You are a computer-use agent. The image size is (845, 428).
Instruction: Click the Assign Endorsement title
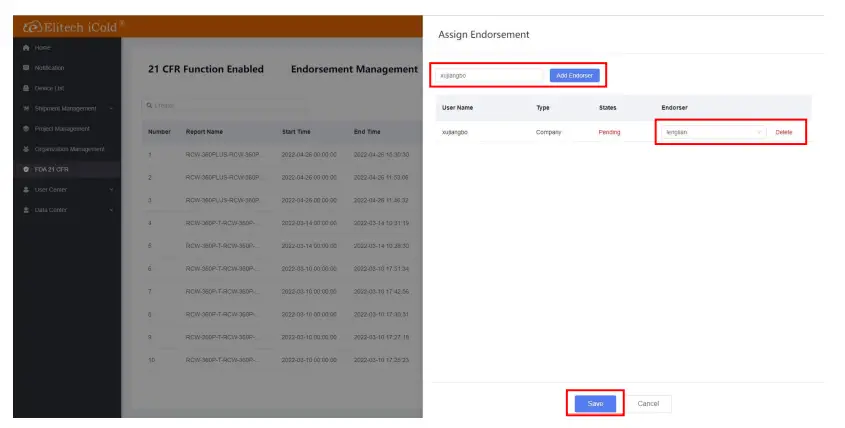pyautogui.click(x=483, y=34)
